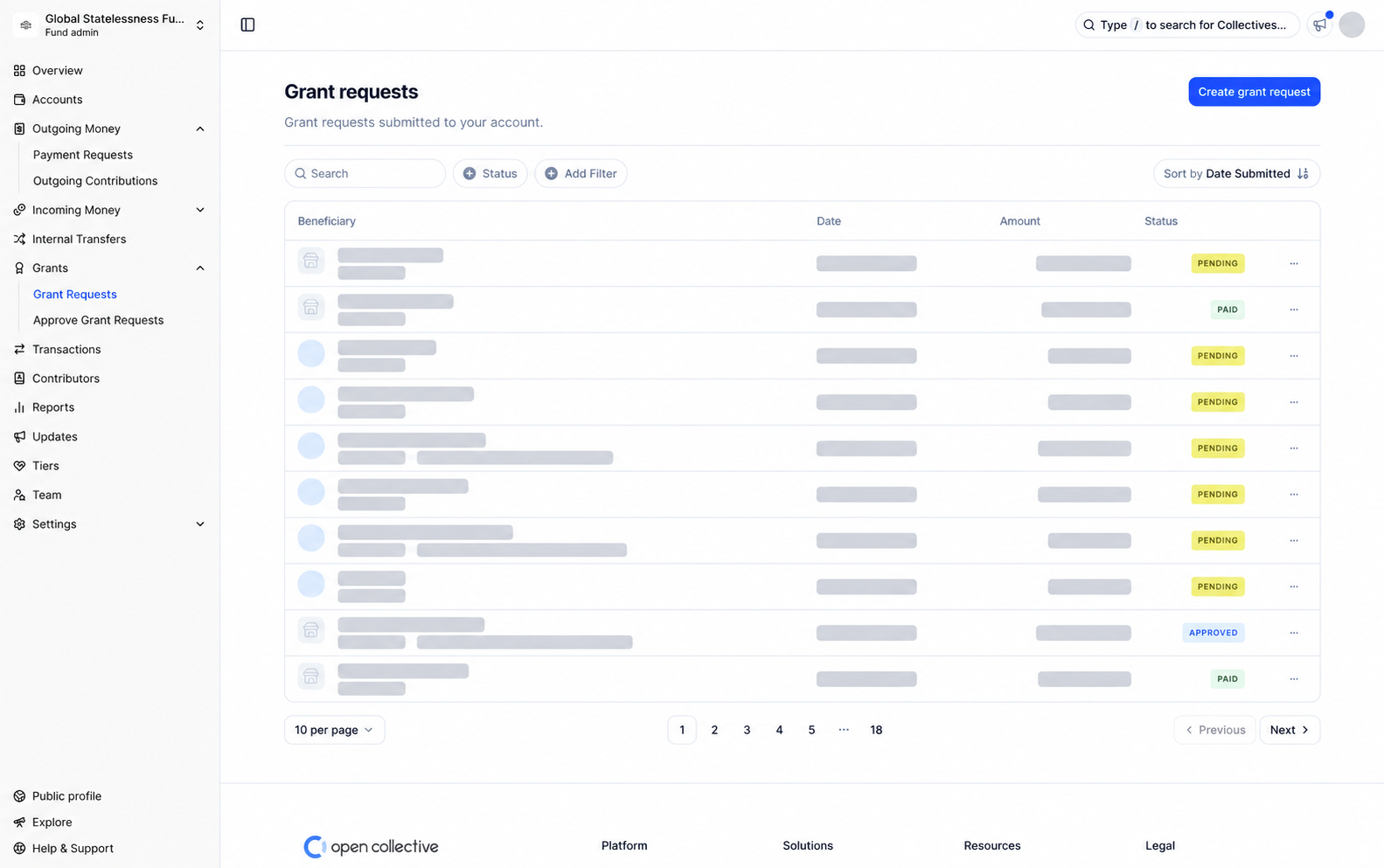Click the APPROVED status badge
The height and width of the screenshot is (868, 1384).
point(1213,633)
